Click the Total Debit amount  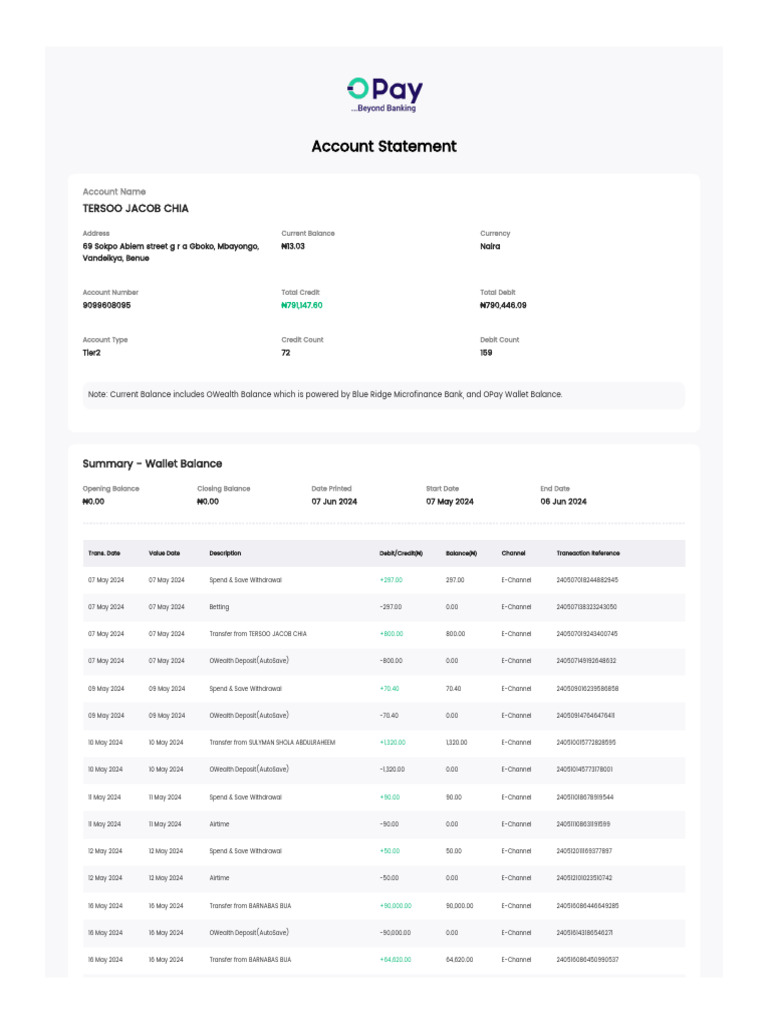tap(503, 305)
